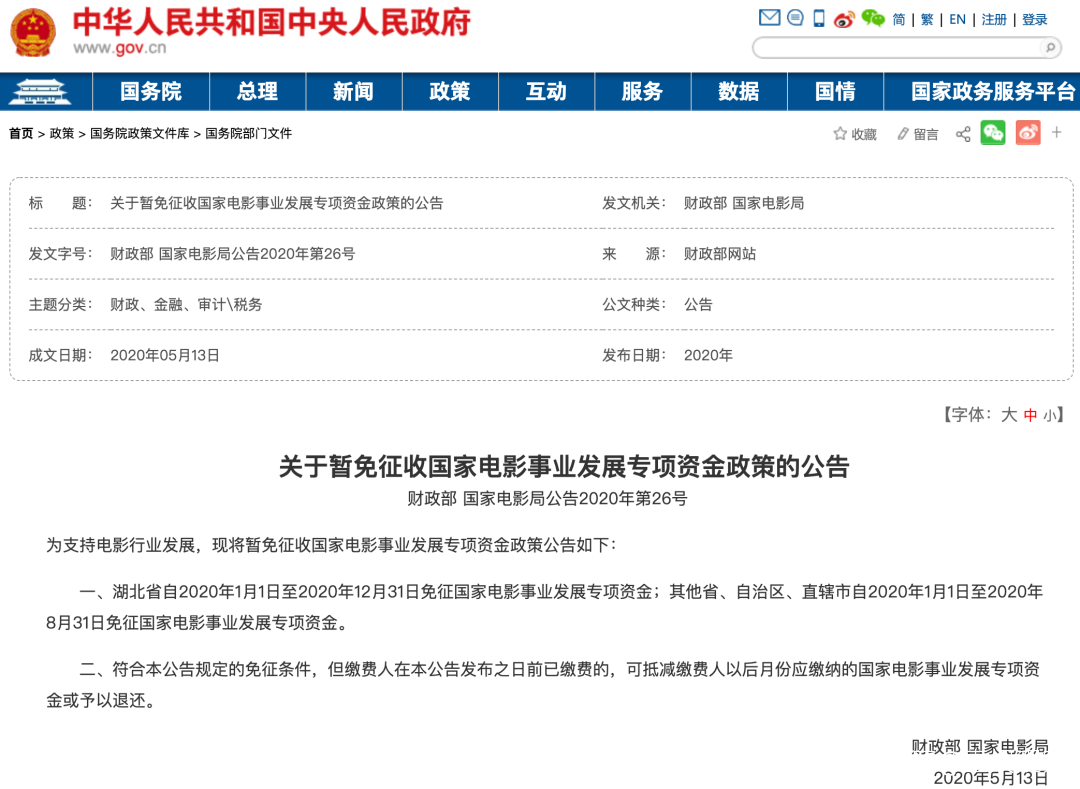This screenshot has height=789, width=1080.
Task: Open the 数据 menu
Action: [738, 92]
